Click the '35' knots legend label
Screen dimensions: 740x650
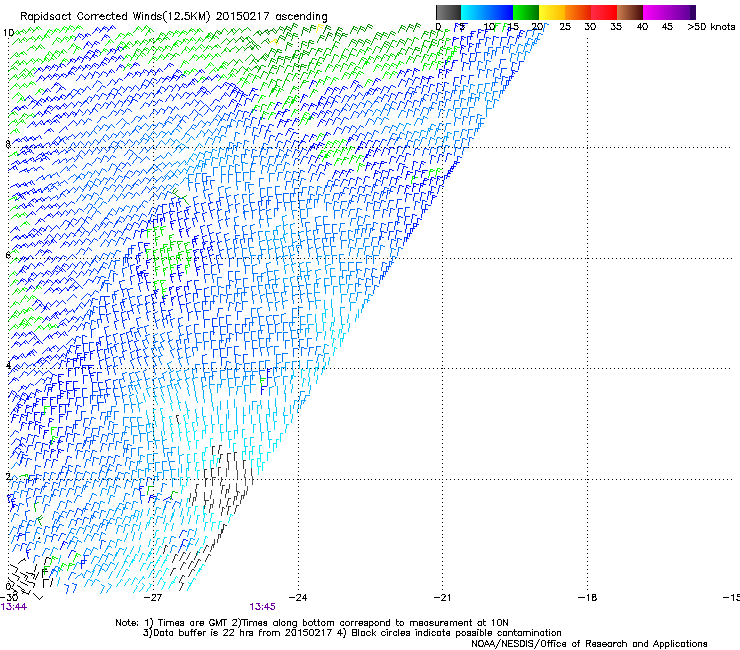(x=616, y=26)
